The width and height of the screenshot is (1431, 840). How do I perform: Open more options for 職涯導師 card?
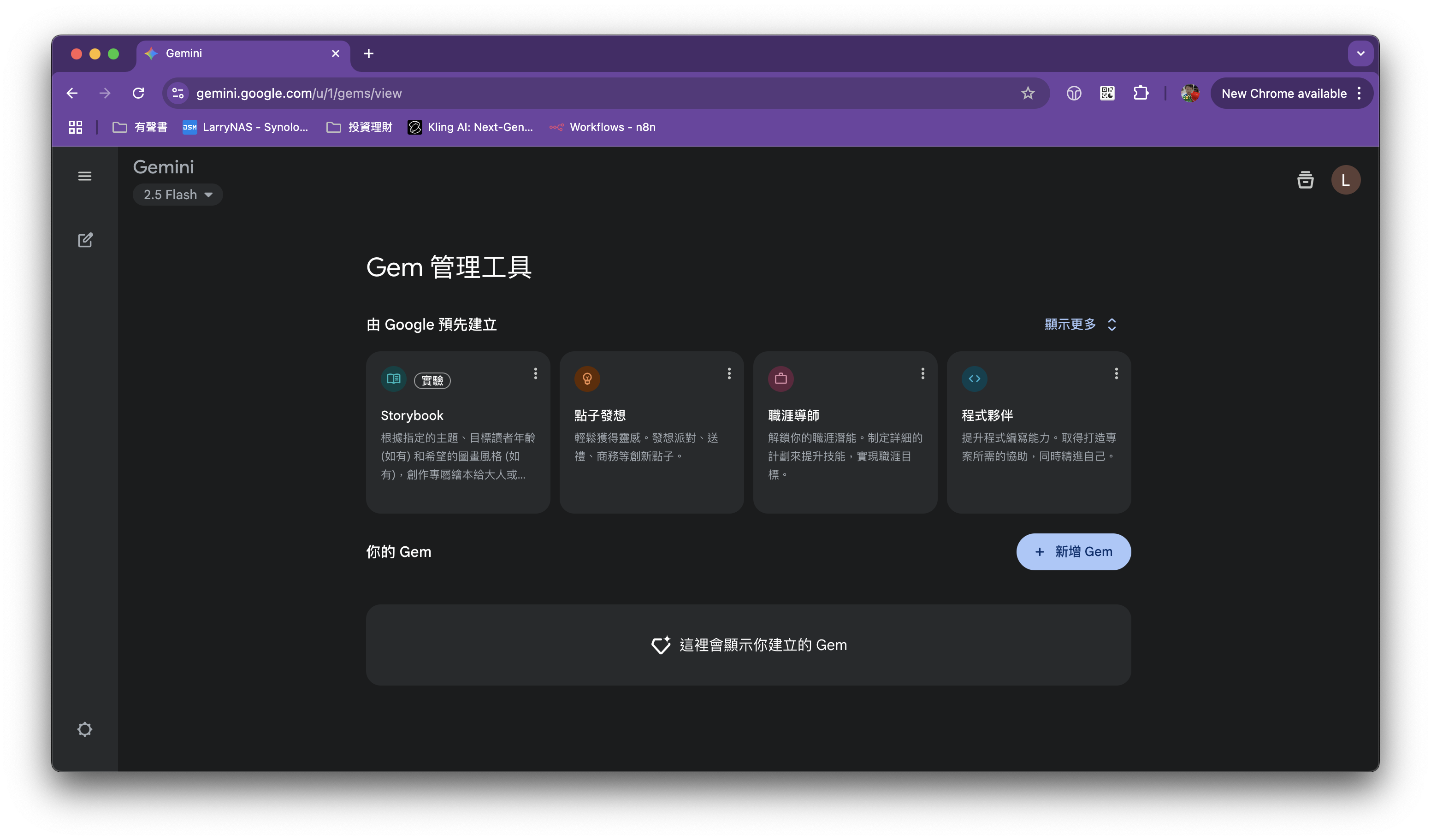923,374
